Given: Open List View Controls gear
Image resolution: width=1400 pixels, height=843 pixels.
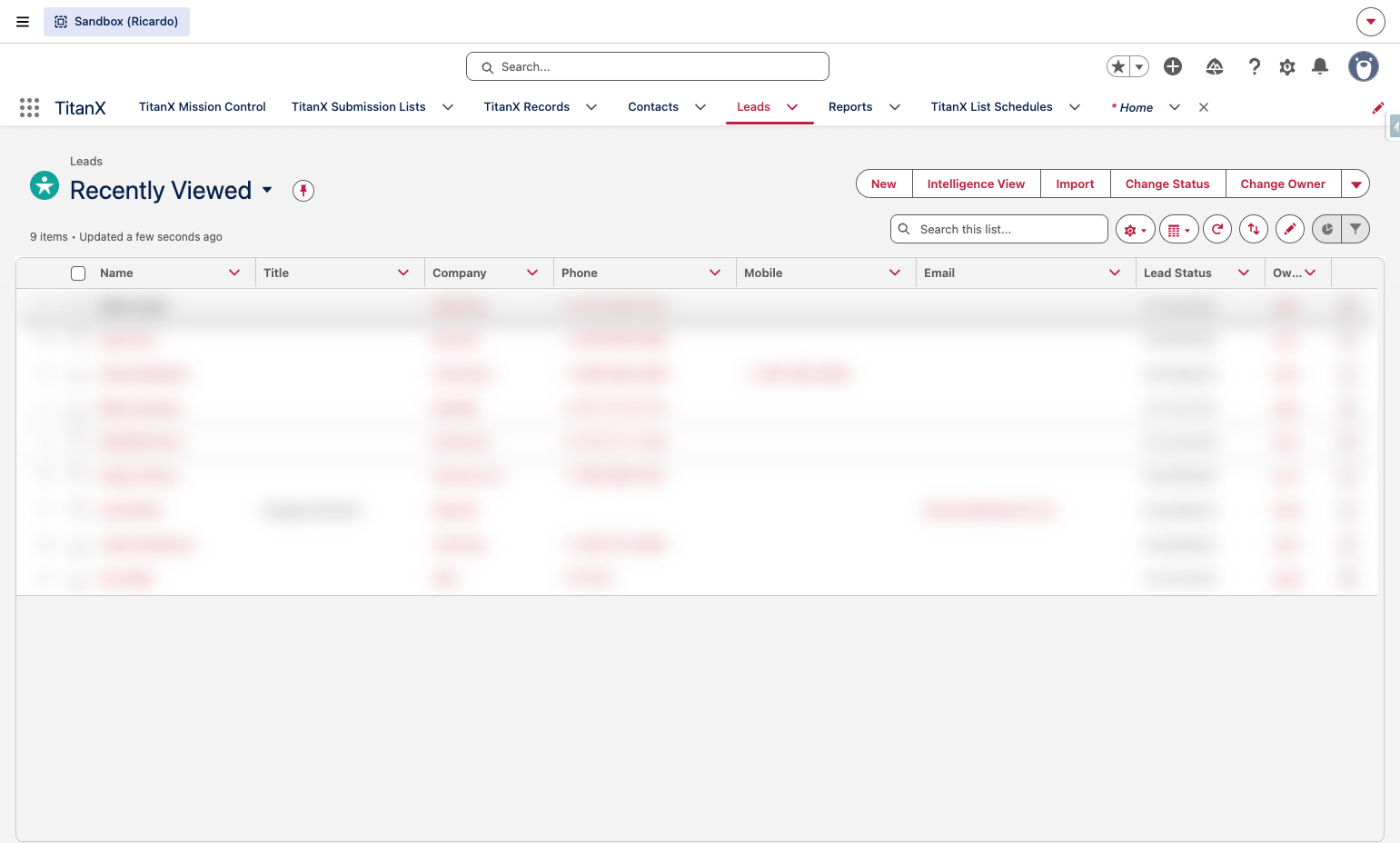Looking at the screenshot, I should coord(1136,230).
